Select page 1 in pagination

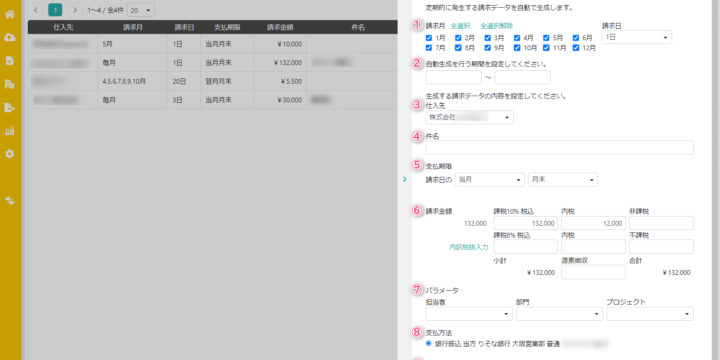click(55, 9)
